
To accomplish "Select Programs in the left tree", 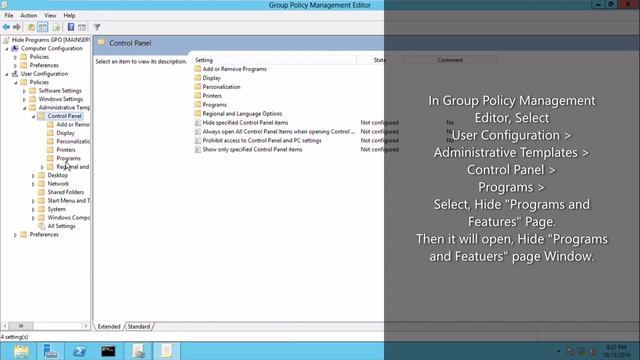I will coord(68,158).
